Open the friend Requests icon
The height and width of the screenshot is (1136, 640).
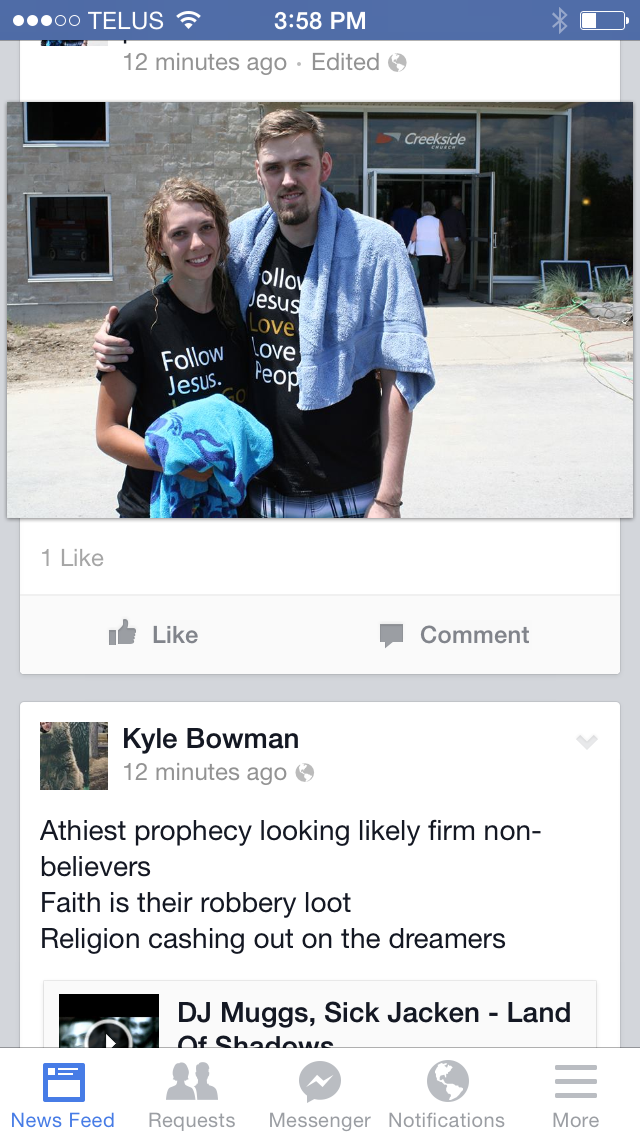[x=191, y=1082]
